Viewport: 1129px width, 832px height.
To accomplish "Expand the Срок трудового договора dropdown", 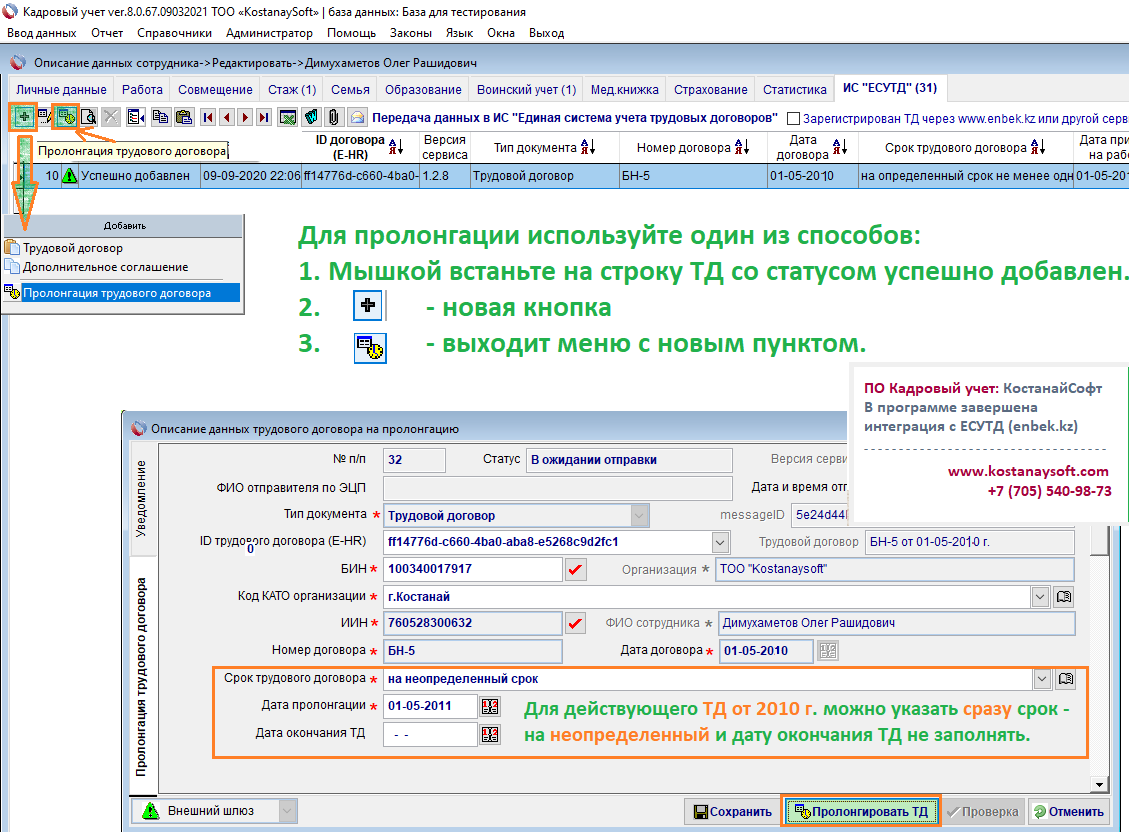I will click(1042, 679).
